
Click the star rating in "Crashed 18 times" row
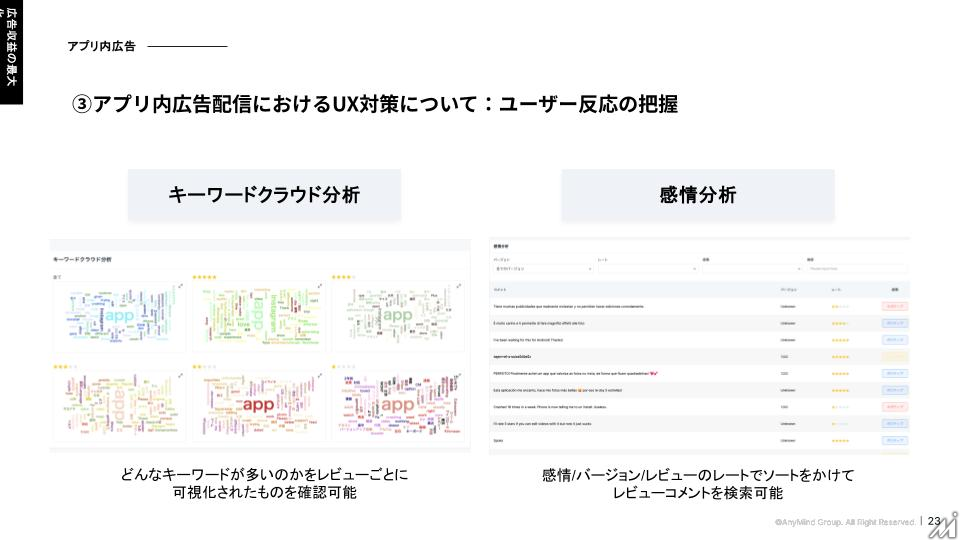point(840,407)
